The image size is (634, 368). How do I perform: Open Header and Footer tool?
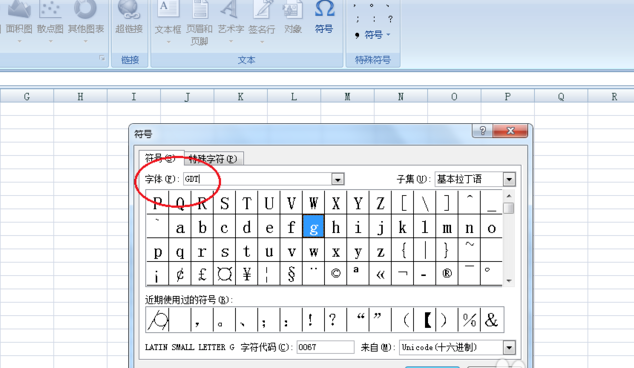[x=199, y=23]
